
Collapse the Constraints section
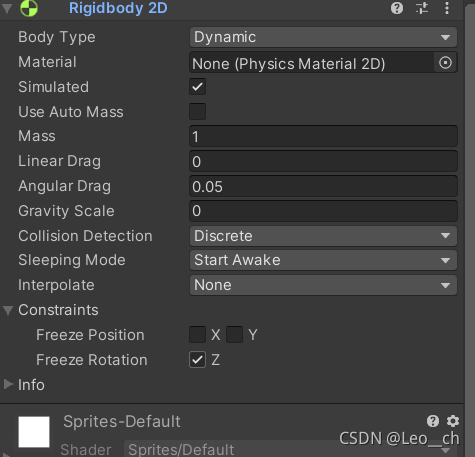click(8, 310)
